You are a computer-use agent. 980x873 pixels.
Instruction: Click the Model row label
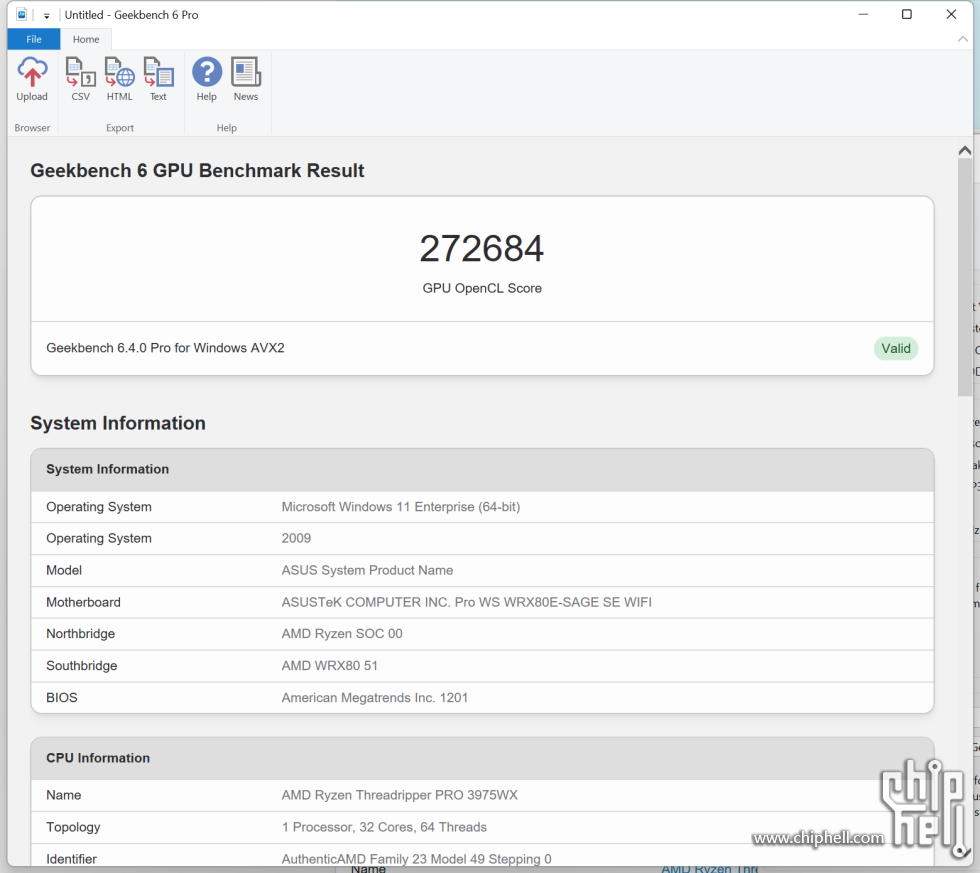click(x=64, y=571)
